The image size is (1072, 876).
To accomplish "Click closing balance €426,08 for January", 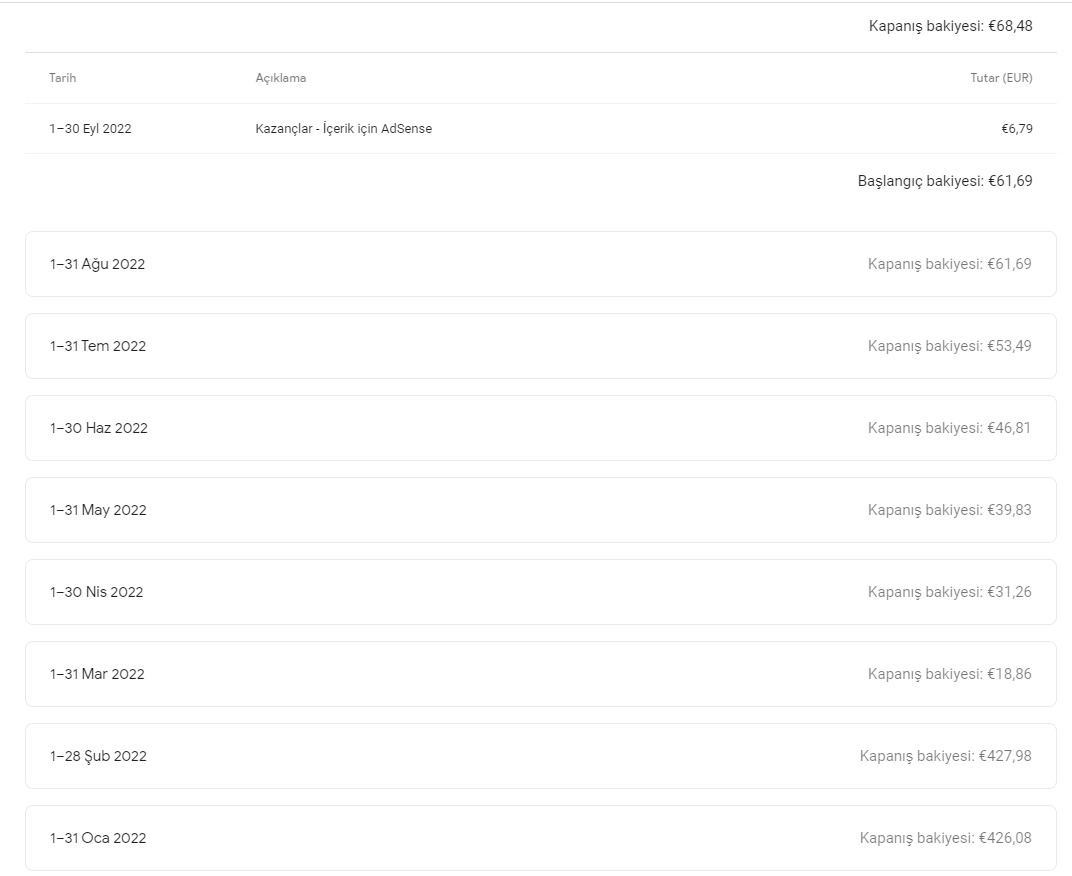I will (946, 838).
